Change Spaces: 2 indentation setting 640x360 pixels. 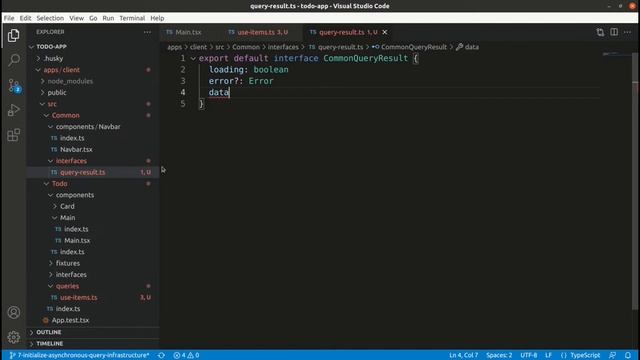499,355
